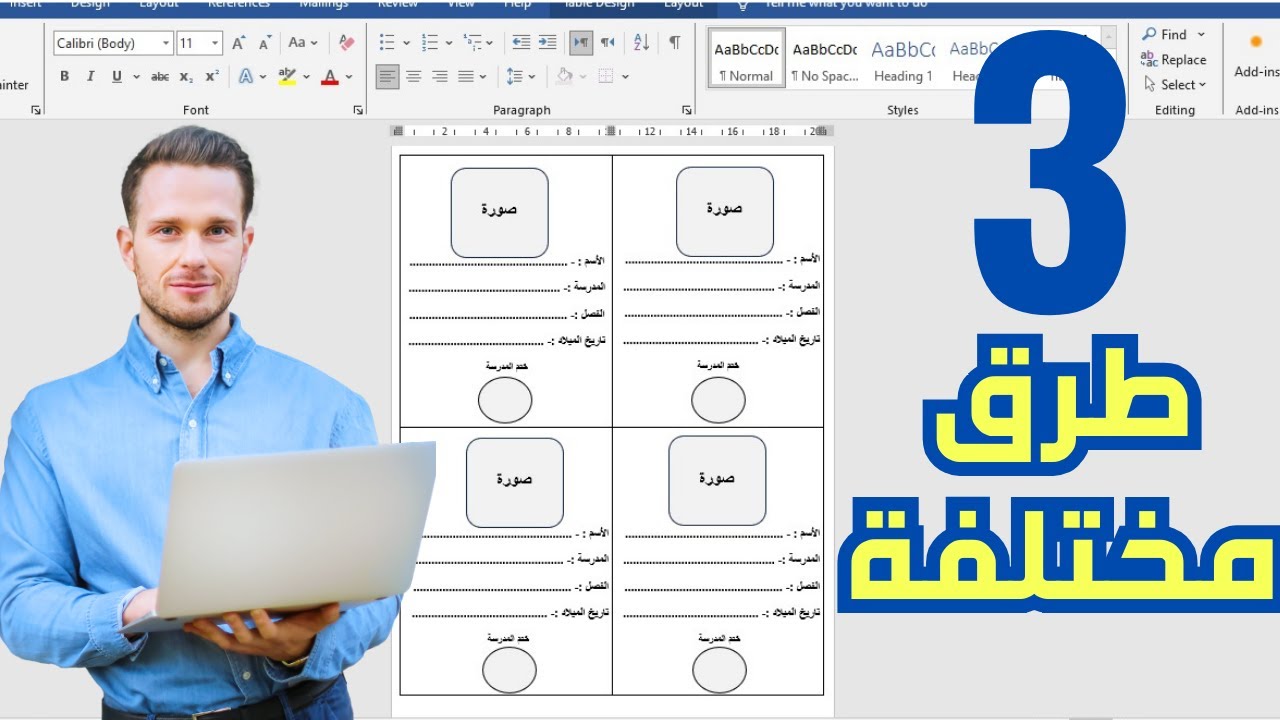Insert a numbered list
The width and height of the screenshot is (1280, 720).
[x=430, y=42]
